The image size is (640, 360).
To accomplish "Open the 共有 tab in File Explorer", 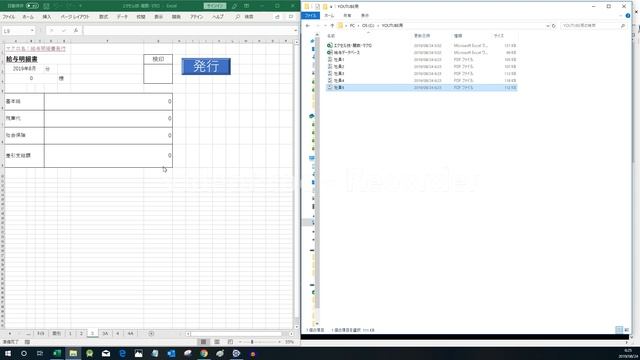I will coord(347,16).
